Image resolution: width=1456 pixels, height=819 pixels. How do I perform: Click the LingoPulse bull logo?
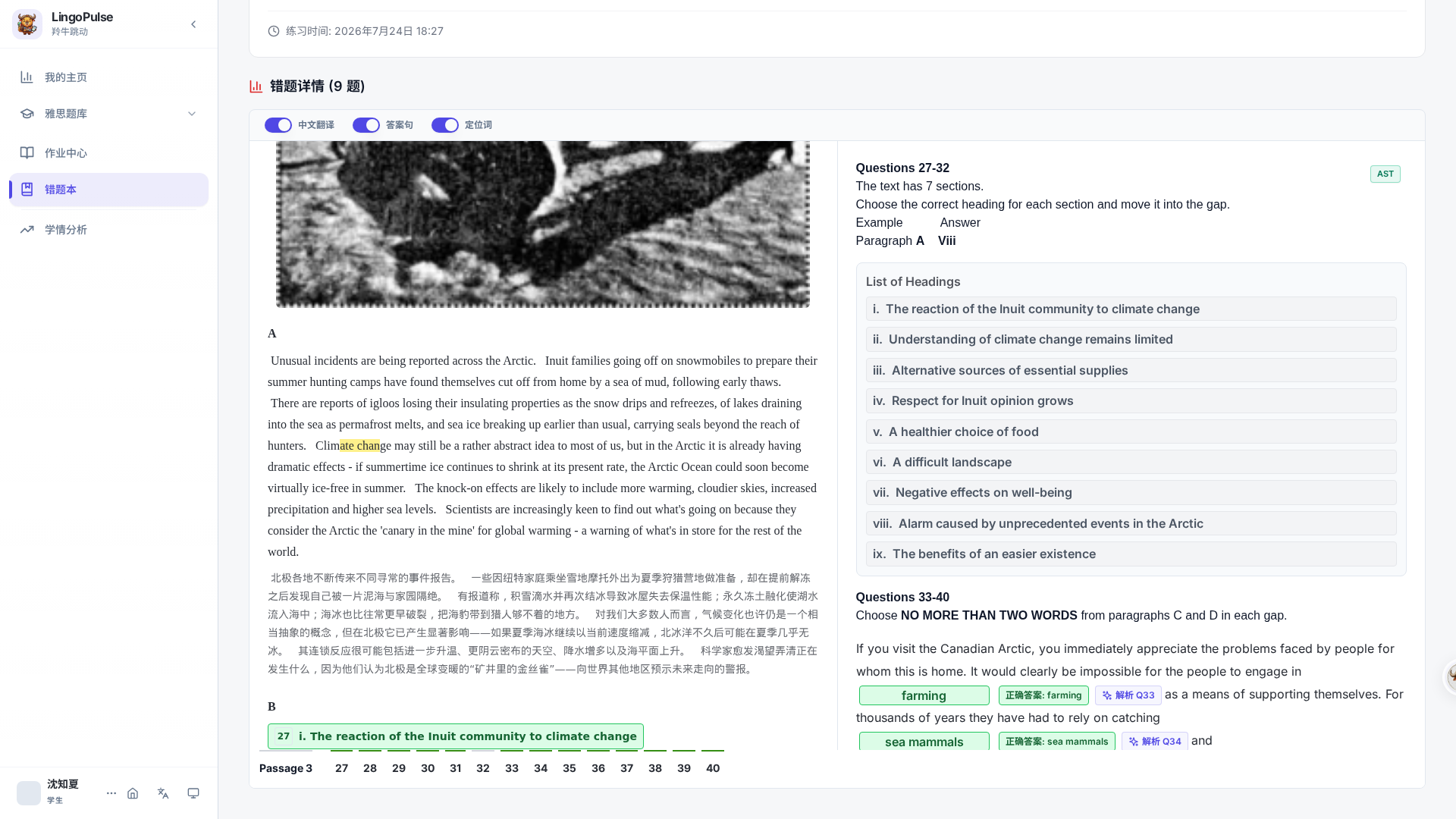pyautogui.click(x=27, y=24)
